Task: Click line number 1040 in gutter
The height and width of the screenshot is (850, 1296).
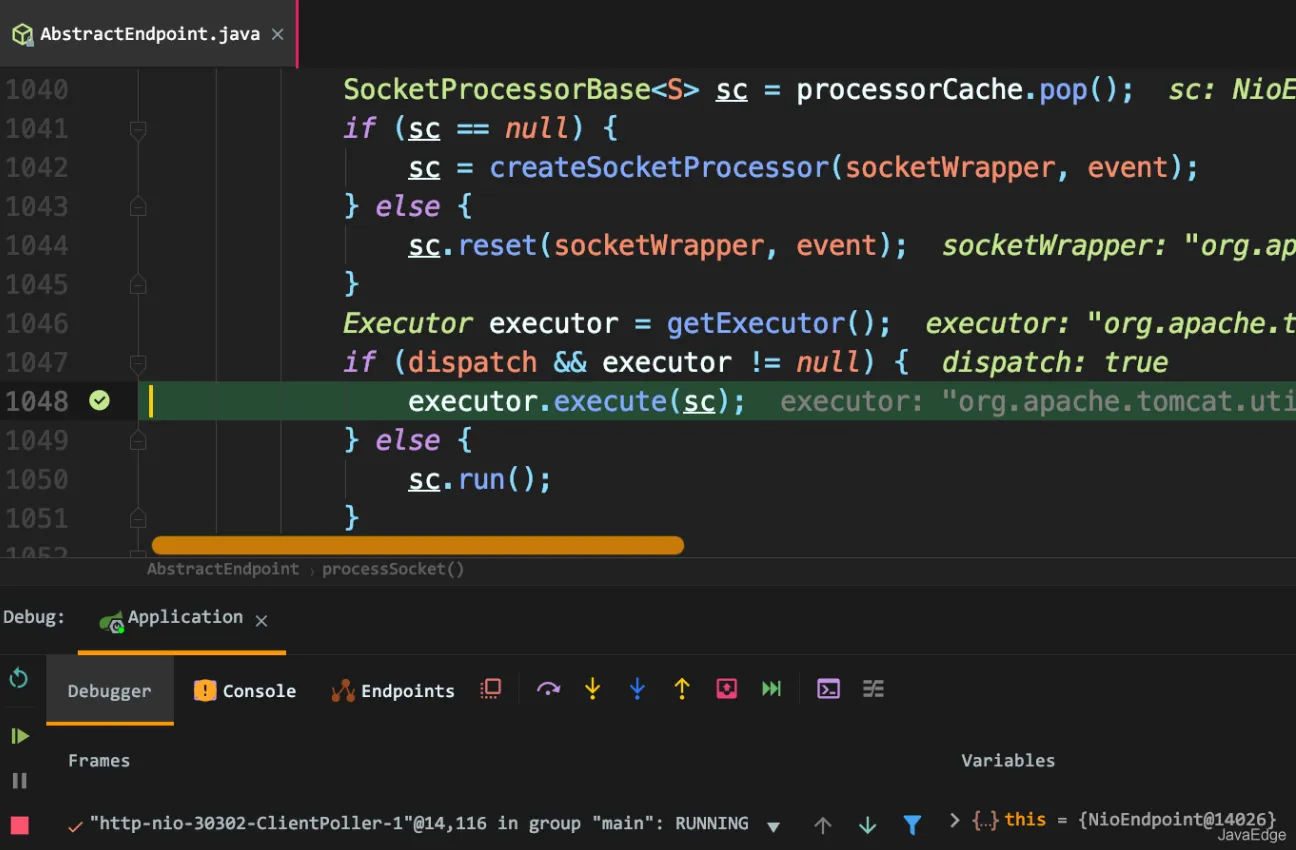Action: [37, 90]
